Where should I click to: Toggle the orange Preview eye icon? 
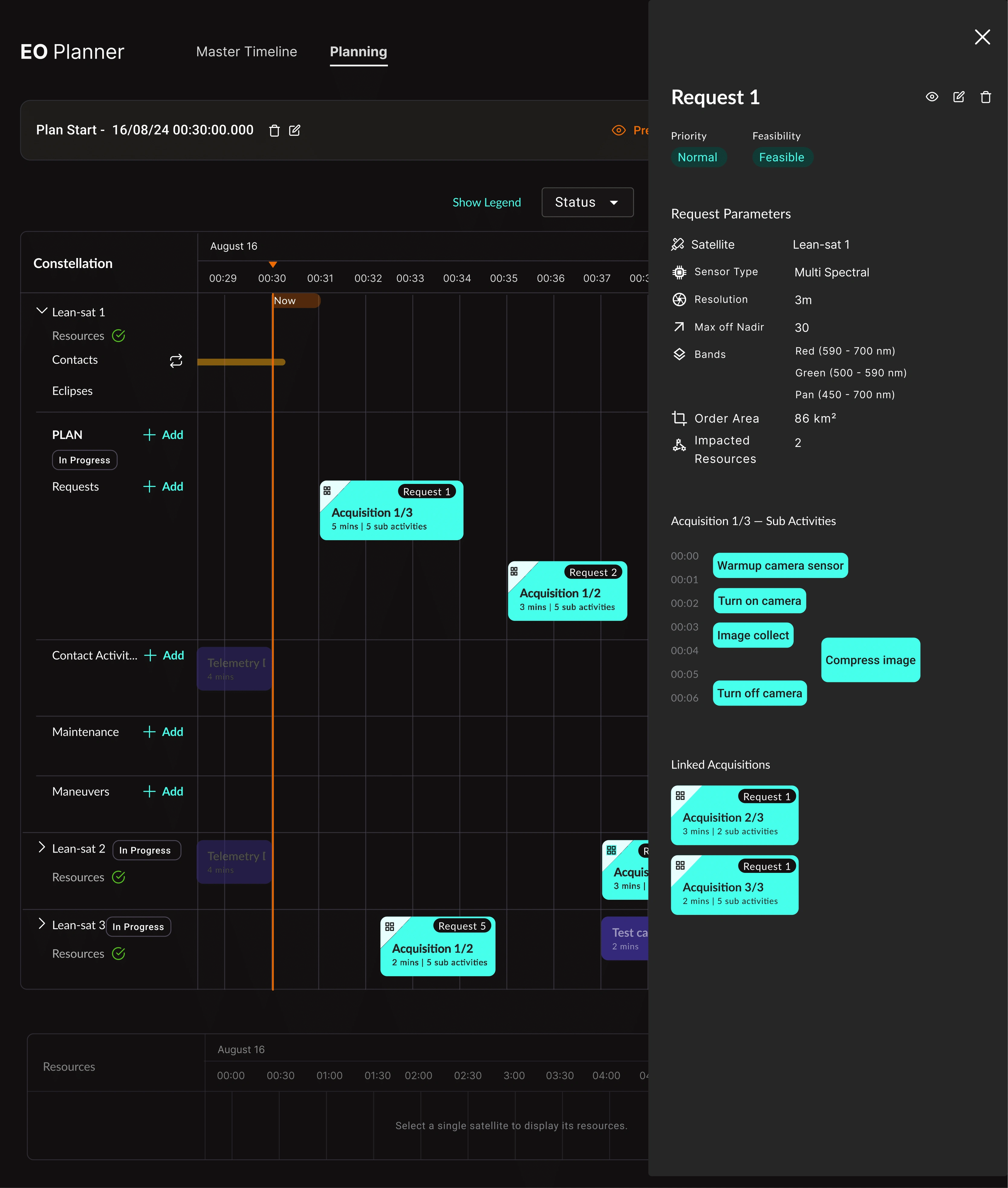tap(619, 130)
